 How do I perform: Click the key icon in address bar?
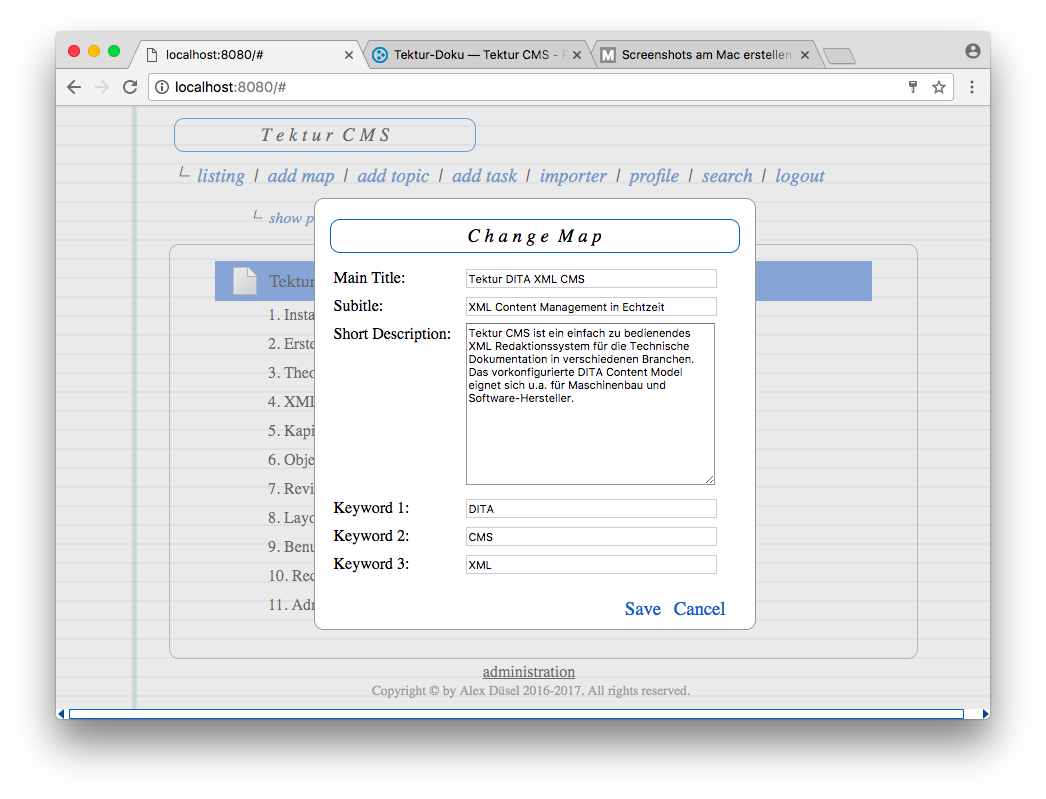click(912, 87)
